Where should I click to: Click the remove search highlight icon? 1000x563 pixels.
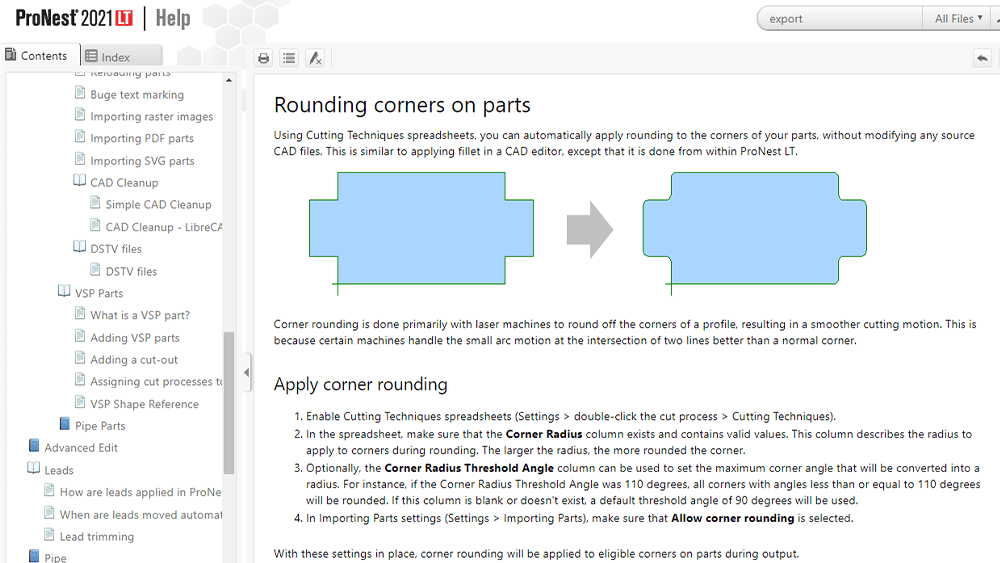(315, 58)
